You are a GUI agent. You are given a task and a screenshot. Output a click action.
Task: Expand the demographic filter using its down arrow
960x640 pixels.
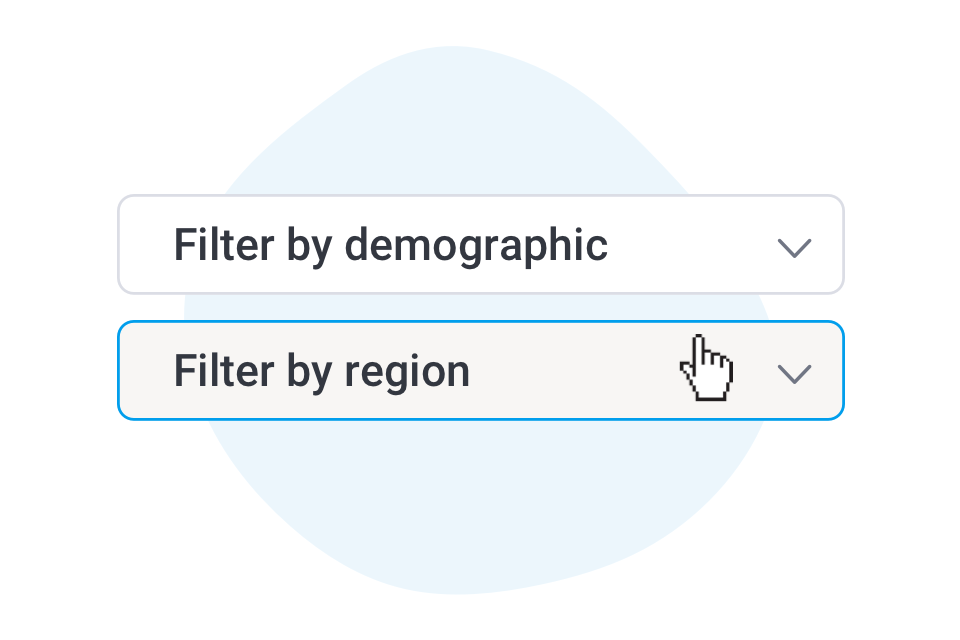tap(794, 247)
